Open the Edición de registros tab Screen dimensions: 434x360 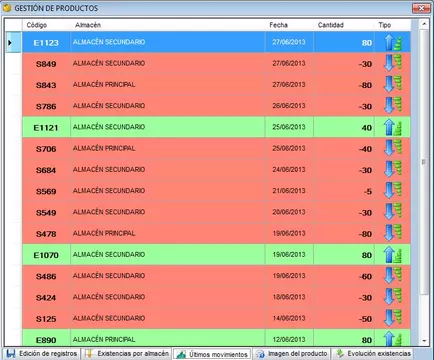[42, 353]
